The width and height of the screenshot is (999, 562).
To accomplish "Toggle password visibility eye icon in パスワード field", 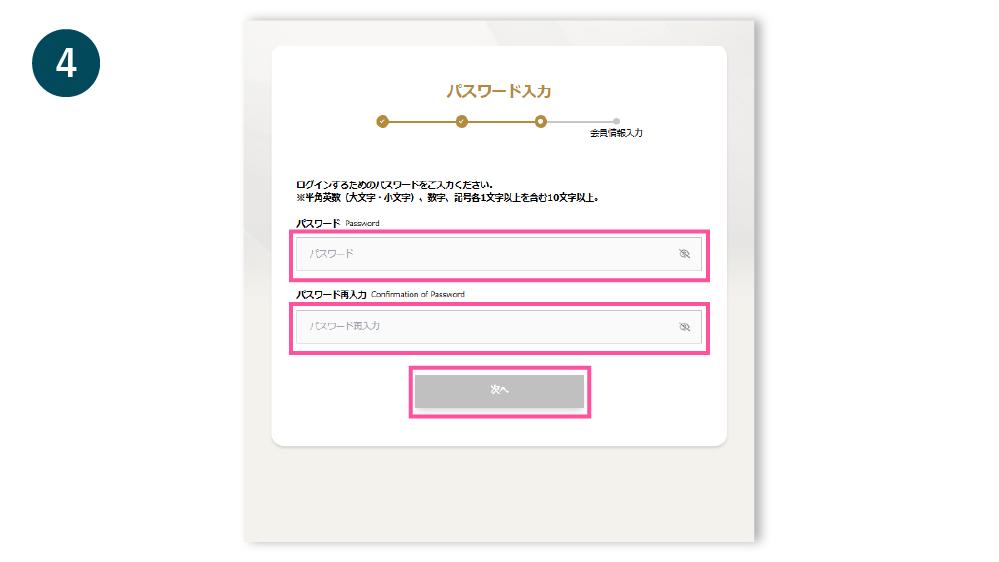I will [684, 254].
